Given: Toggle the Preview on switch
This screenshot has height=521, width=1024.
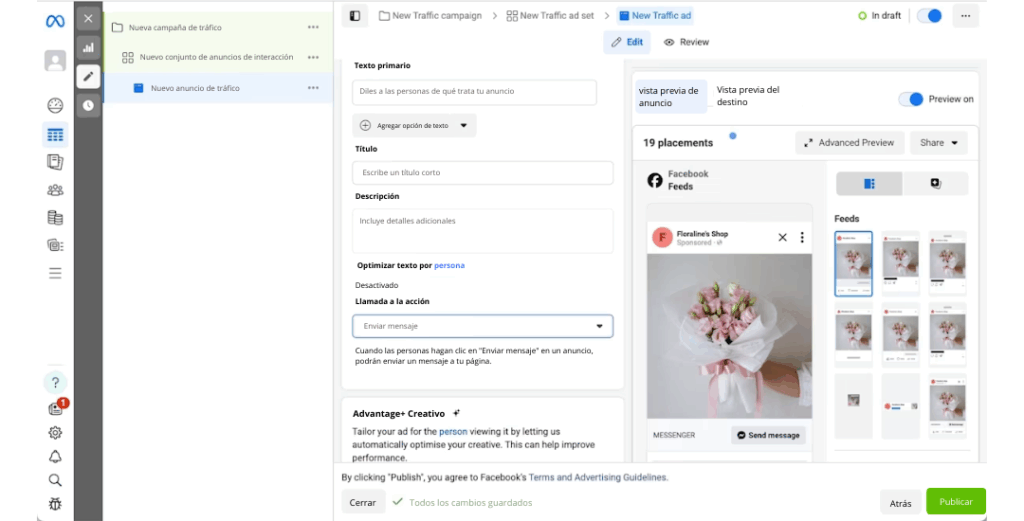Looking at the screenshot, I should pyautogui.click(x=910, y=99).
